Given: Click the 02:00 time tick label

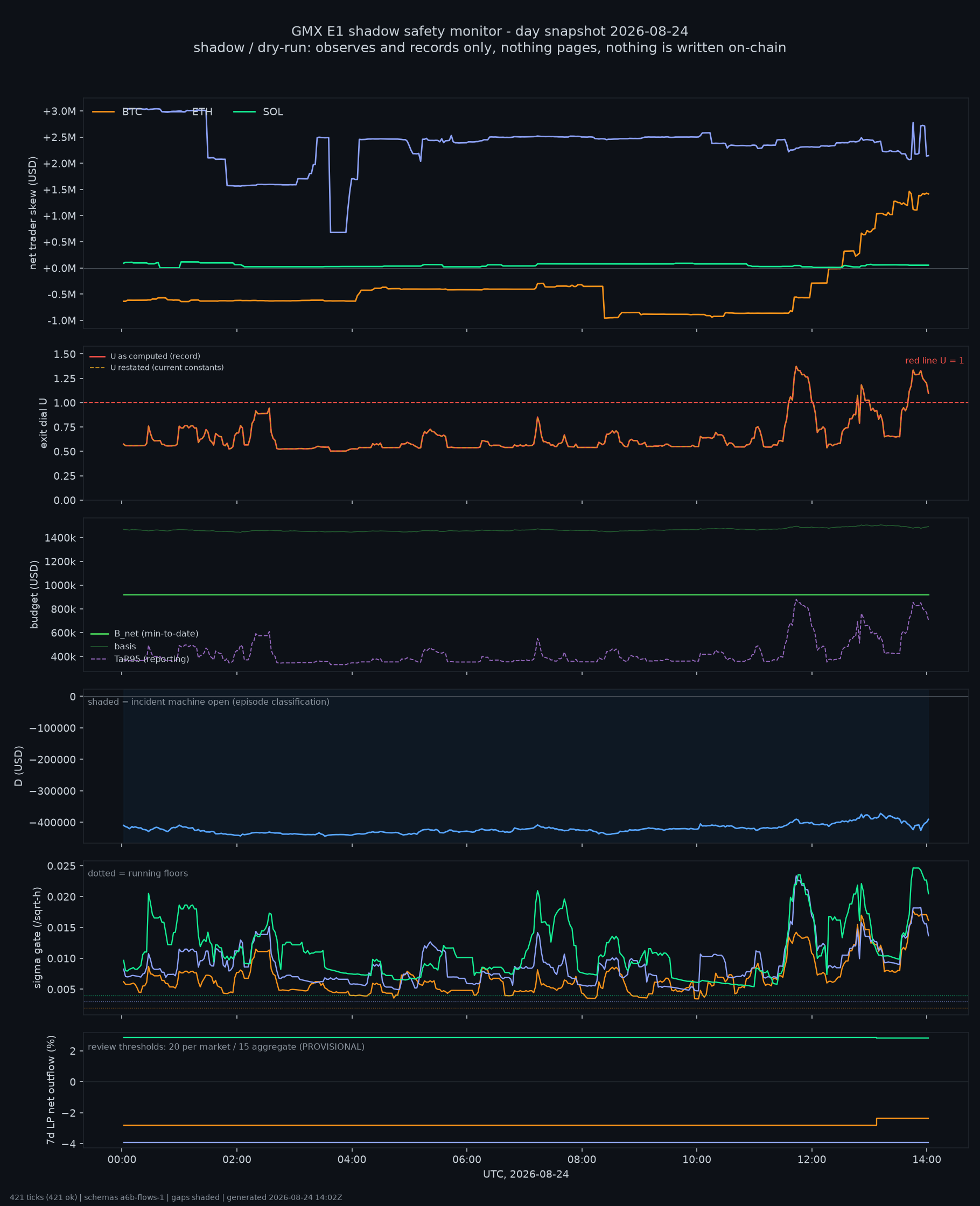Looking at the screenshot, I should (x=236, y=1159).
